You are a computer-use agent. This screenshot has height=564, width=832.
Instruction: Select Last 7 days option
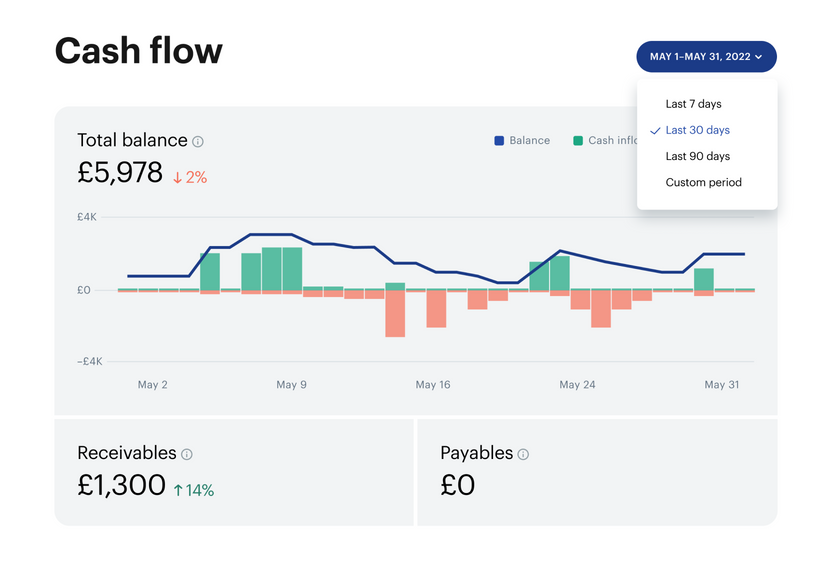pos(693,104)
